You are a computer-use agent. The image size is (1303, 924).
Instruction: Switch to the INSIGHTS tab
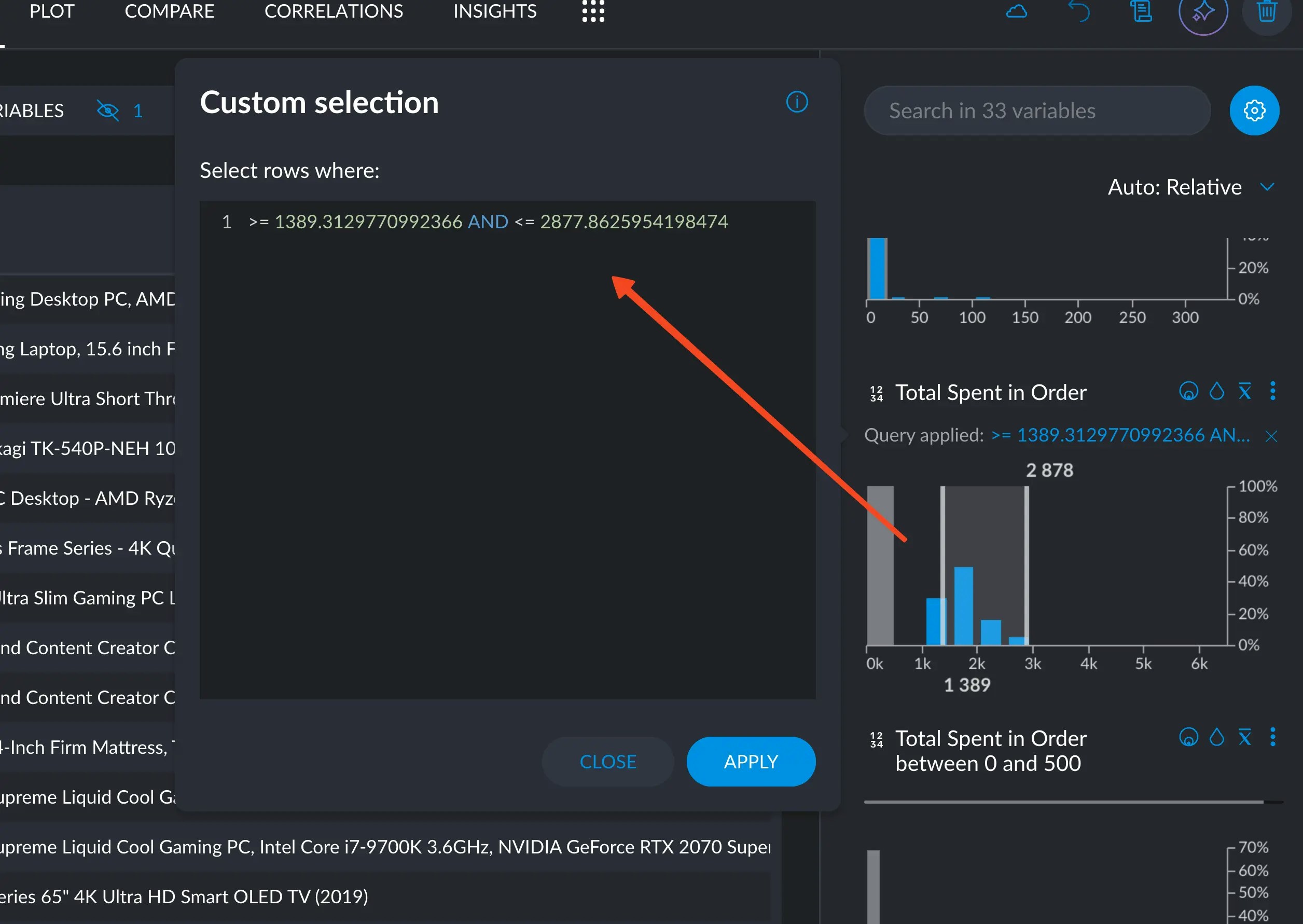point(494,11)
